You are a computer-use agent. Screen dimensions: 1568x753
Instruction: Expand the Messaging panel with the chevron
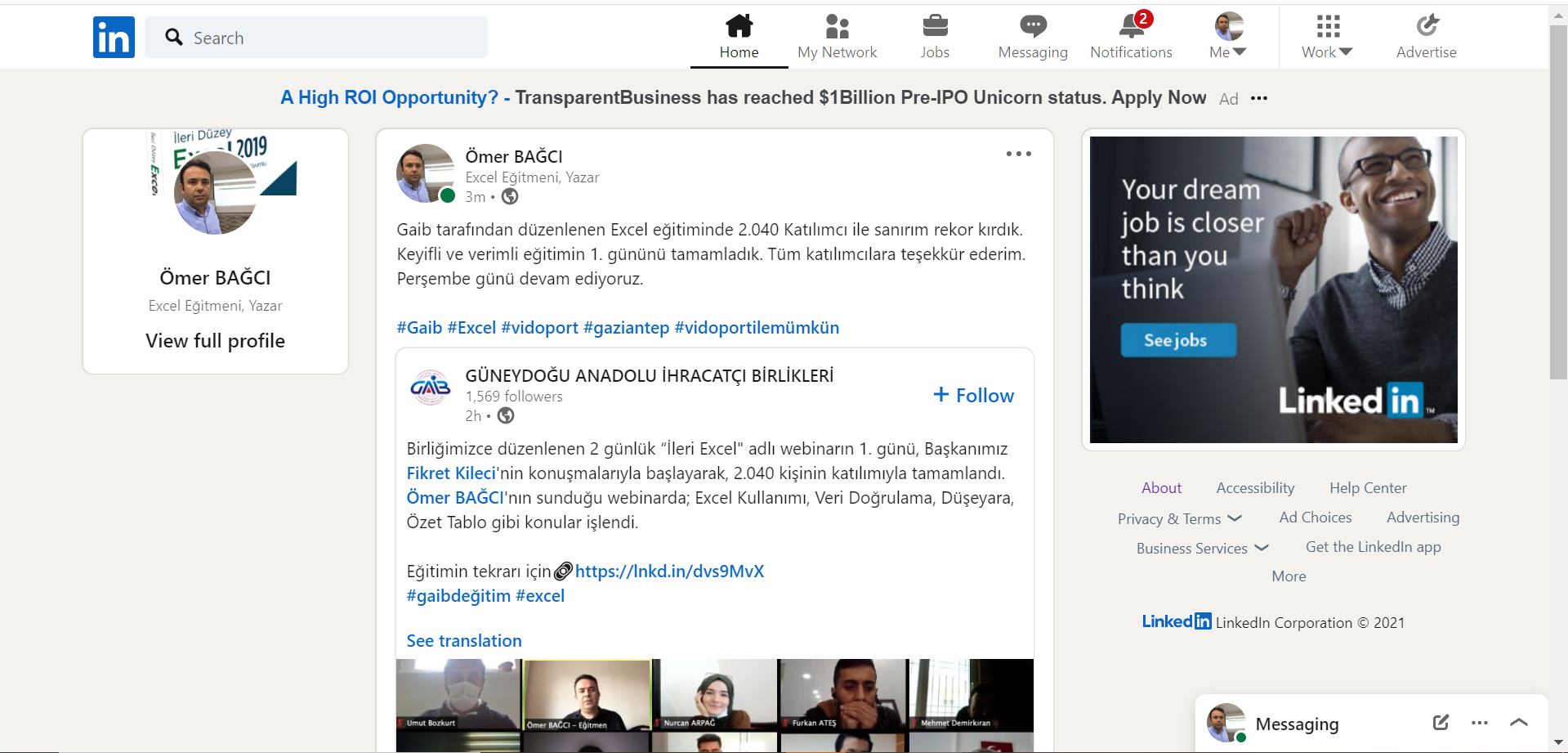pos(1519,722)
